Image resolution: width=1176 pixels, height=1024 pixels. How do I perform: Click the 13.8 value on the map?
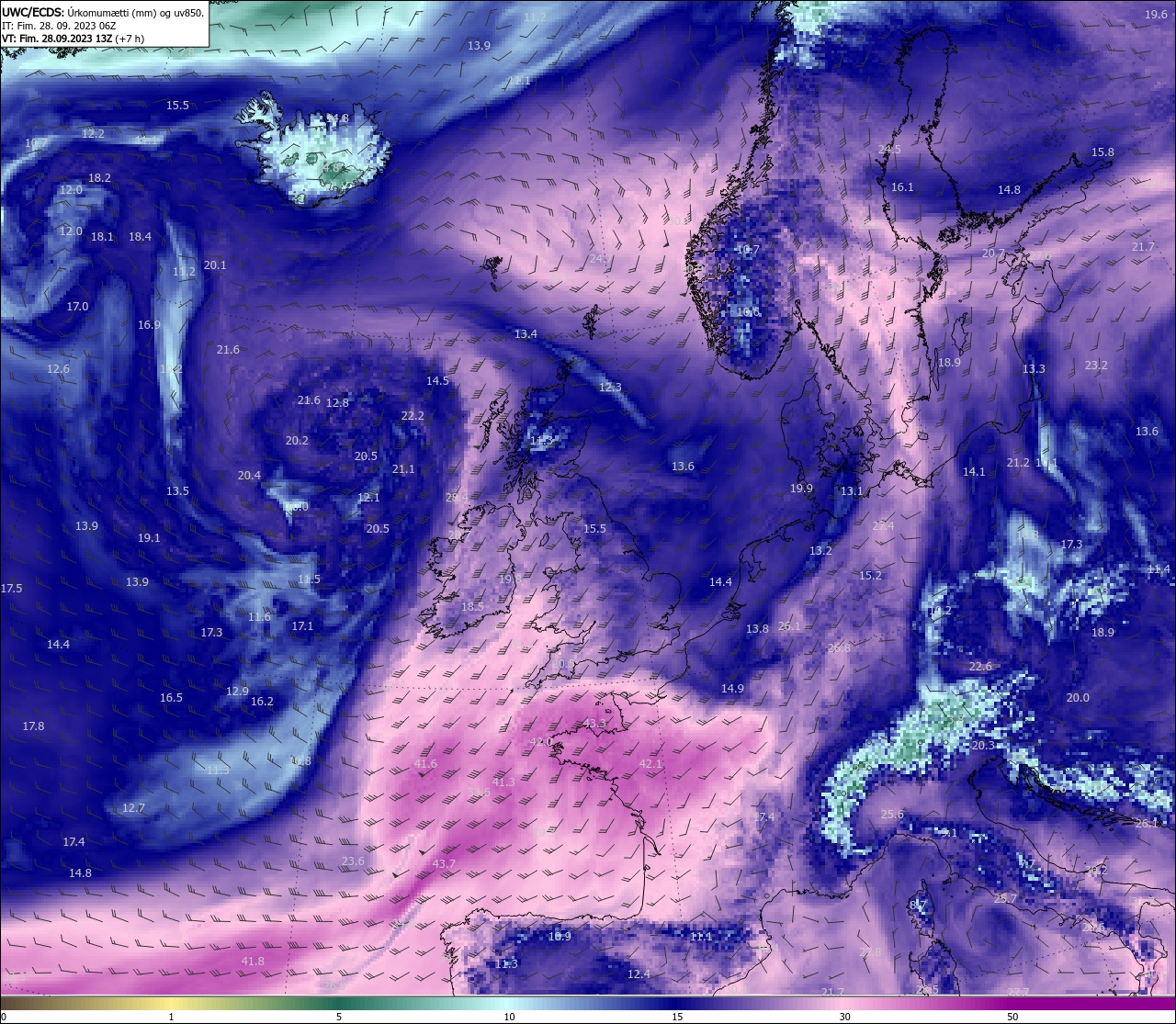coord(757,629)
